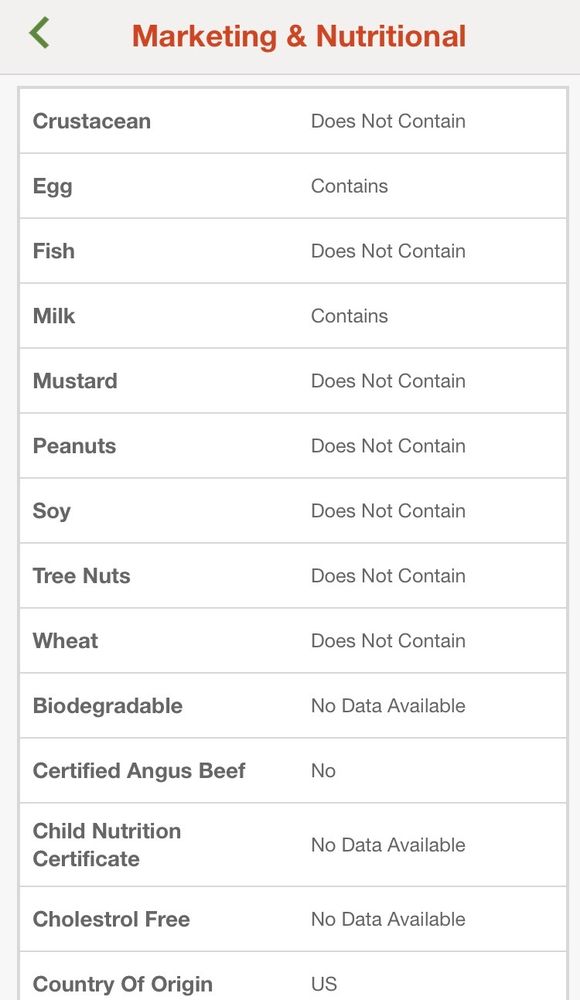The width and height of the screenshot is (580, 1000).
Task: Tap the Marketing & Nutritional page title
Action: tap(299, 36)
